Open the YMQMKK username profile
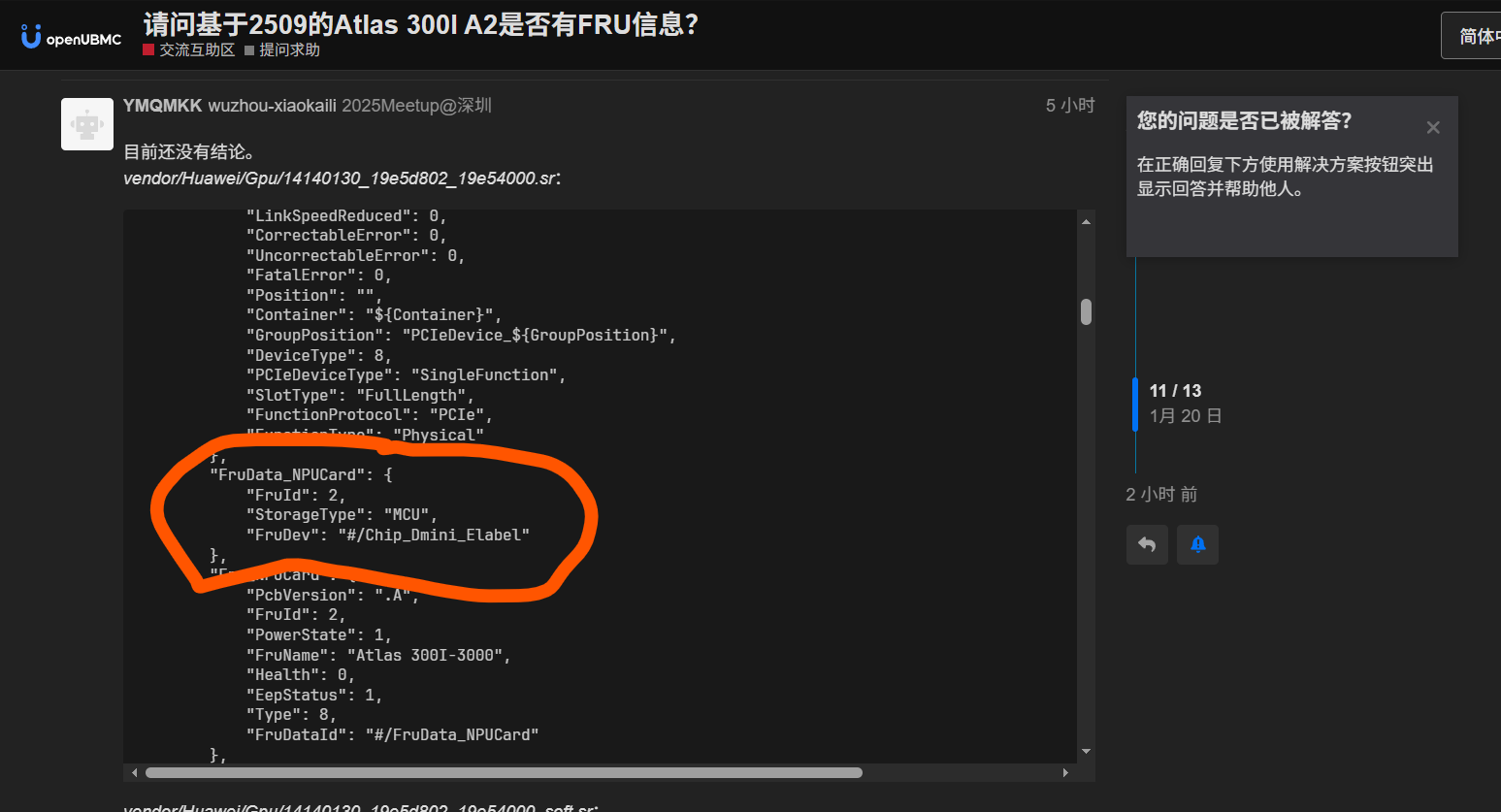Image resolution: width=1501 pixels, height=812 pixels. tap(163, 106)
